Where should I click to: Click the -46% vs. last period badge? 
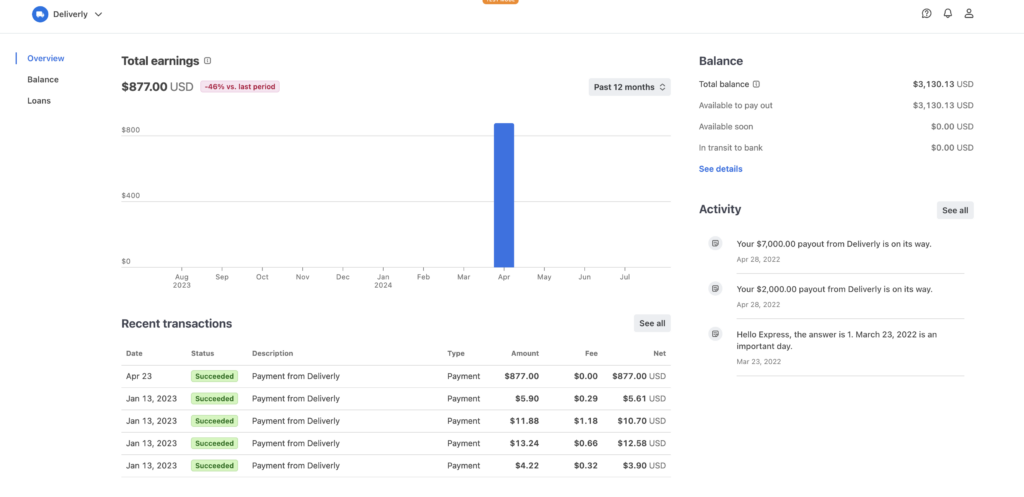click(x=240, y=87)
